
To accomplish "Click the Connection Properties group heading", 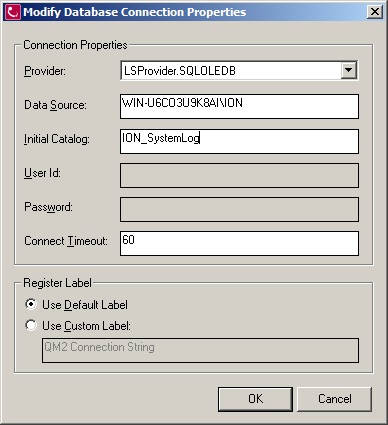I will click(75, 45).
